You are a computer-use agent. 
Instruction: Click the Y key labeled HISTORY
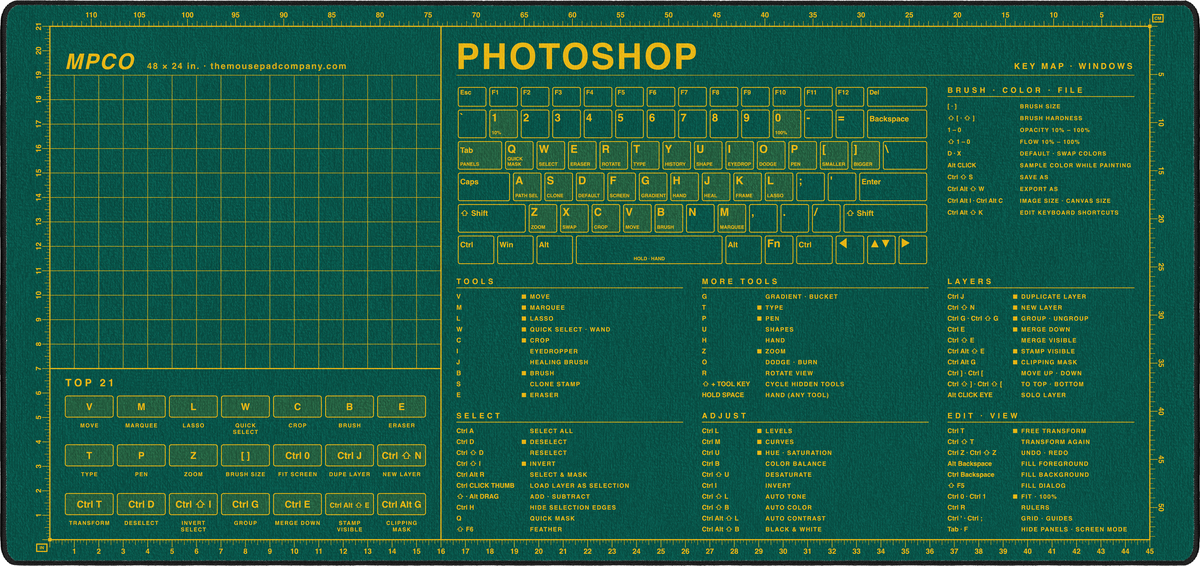[x=676, y=155]
